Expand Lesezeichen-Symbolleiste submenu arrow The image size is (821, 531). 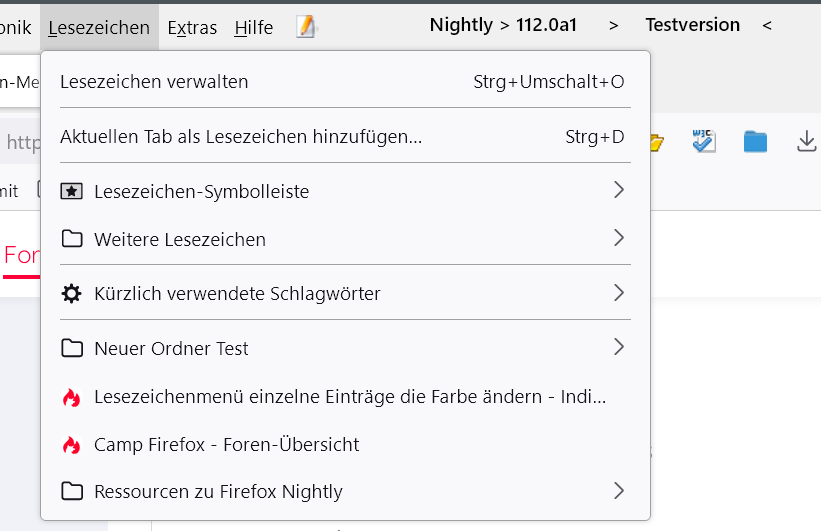coord(618,190)
